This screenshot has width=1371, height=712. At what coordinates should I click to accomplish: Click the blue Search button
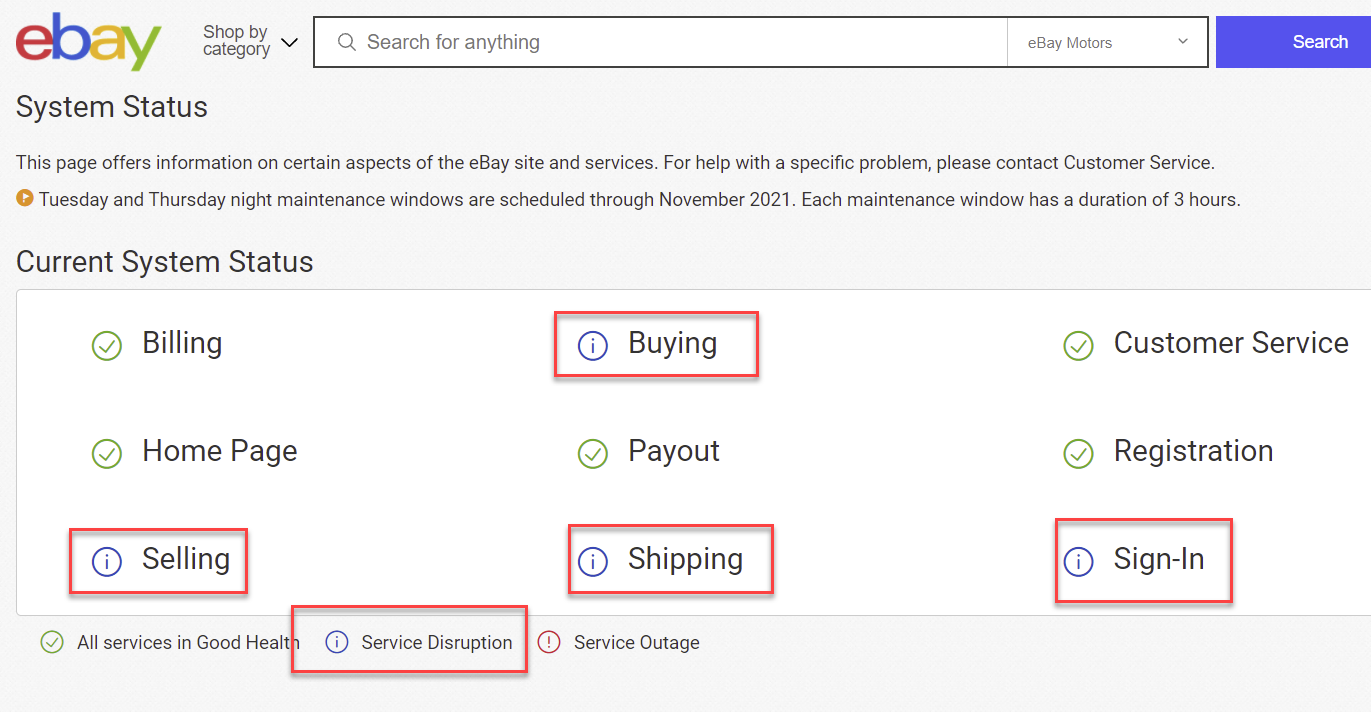1293,42
